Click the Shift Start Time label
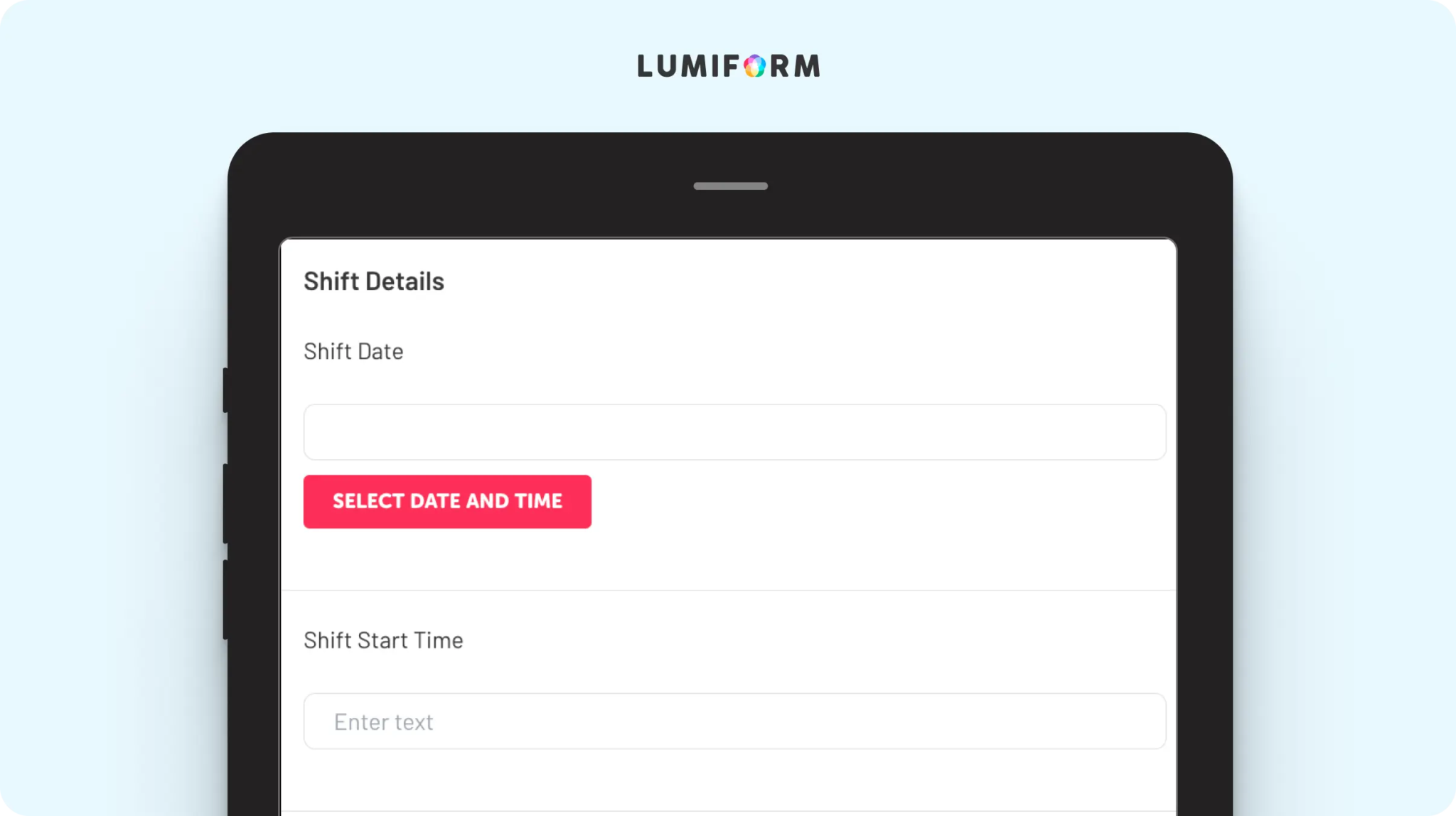Screen dimensions: 1456x816 point(383,640)
